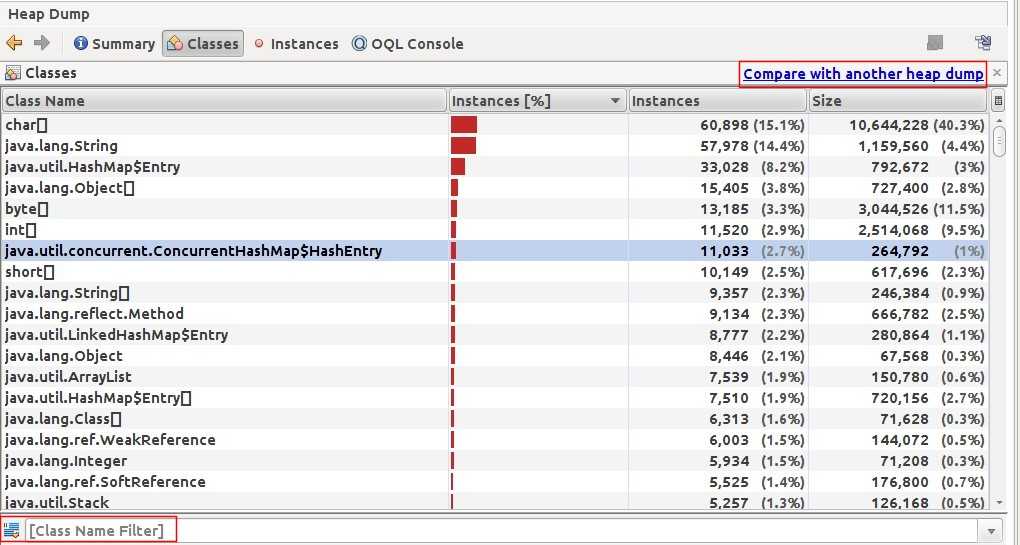
Task: Click the red percentage bar for char[]
Action: 464,125
